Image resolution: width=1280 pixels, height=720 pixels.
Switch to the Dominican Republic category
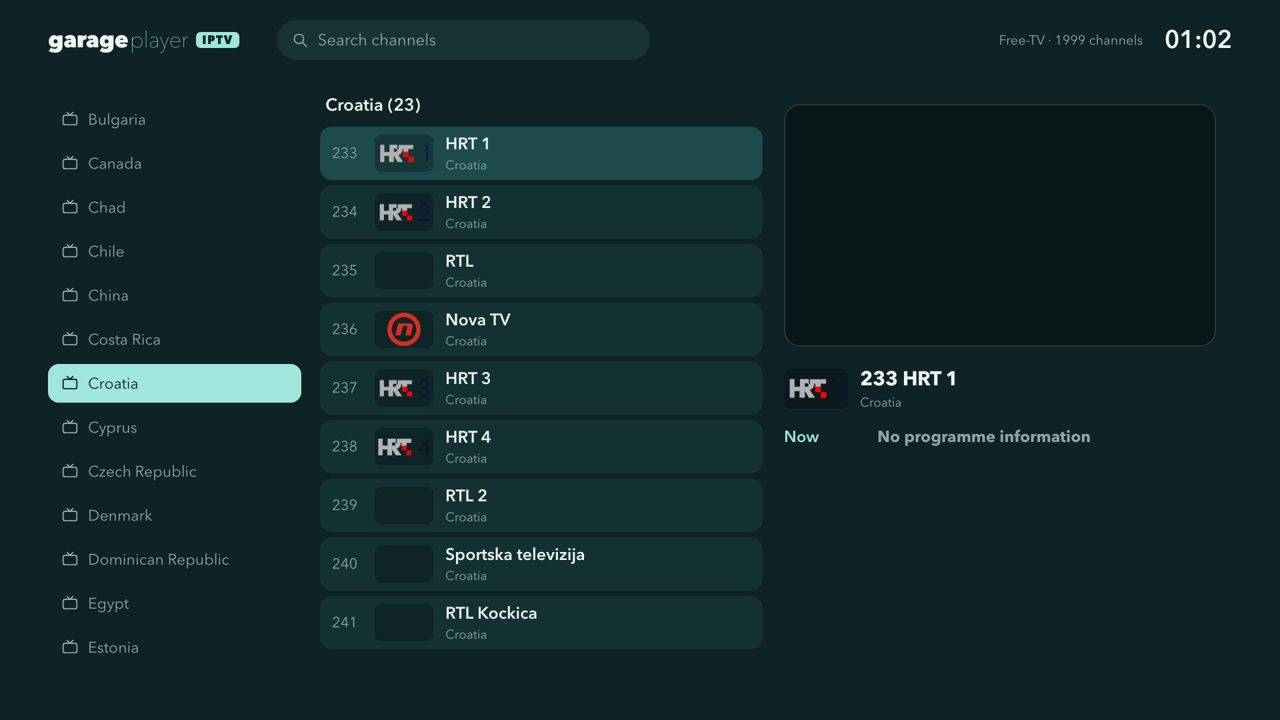tap(174, 559)
